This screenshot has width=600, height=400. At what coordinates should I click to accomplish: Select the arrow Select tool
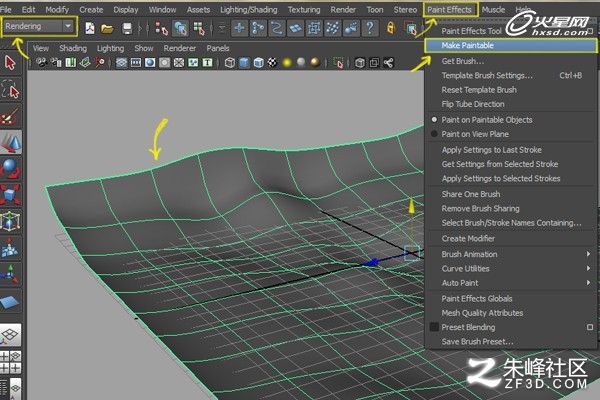point(10,63)
